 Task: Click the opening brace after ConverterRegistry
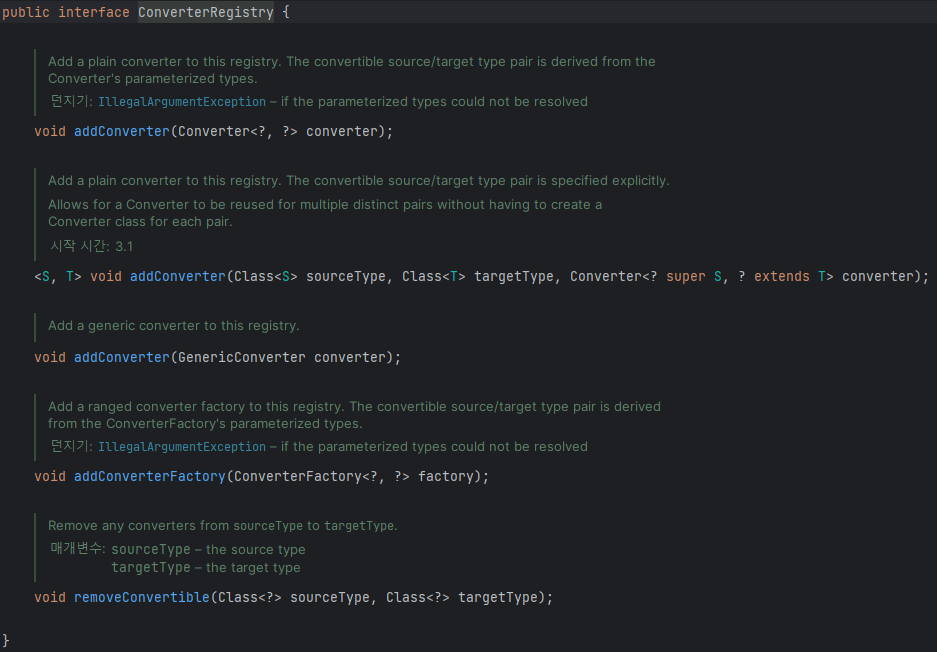coord(286,12)
